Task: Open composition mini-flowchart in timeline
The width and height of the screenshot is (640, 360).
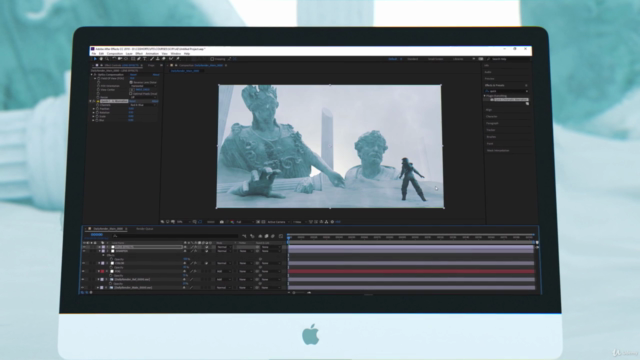Action: point(244,236)
